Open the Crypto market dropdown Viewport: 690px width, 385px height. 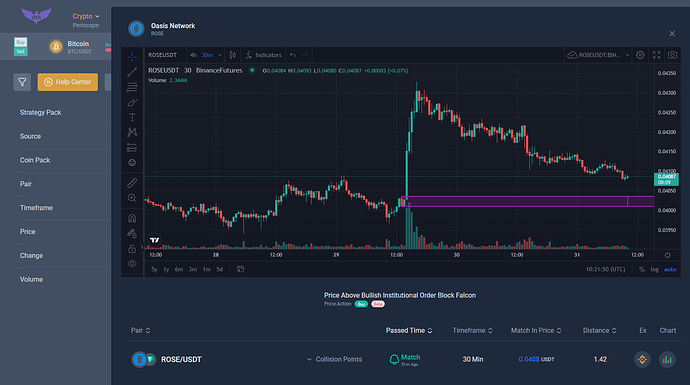pos(86,16)
